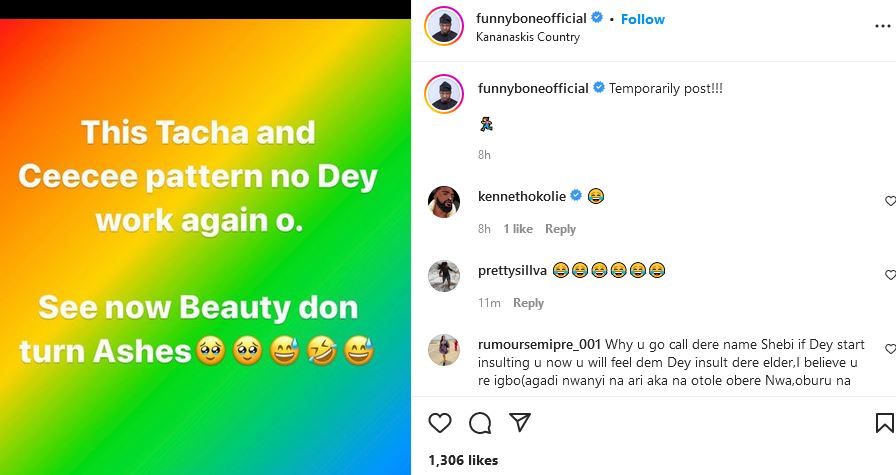This screenshot has width=896, height=475.
Task: Reply to kennethokolie's comment
Action: [560, 229]
